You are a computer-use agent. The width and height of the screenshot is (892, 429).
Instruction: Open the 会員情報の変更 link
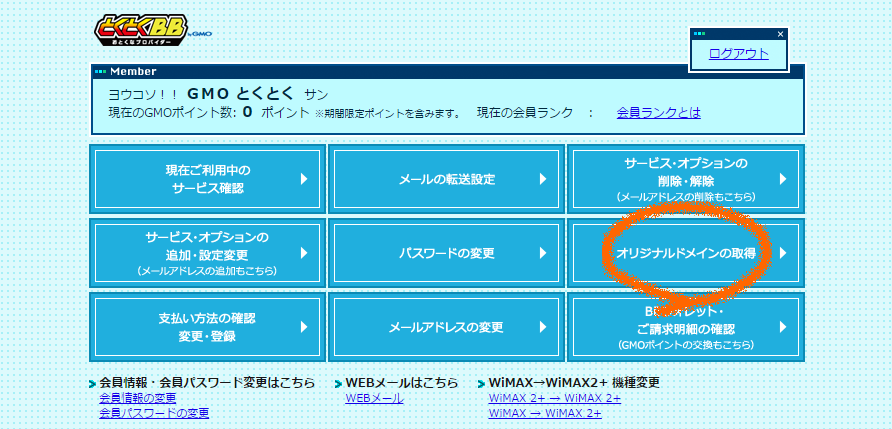coord(138,398)
